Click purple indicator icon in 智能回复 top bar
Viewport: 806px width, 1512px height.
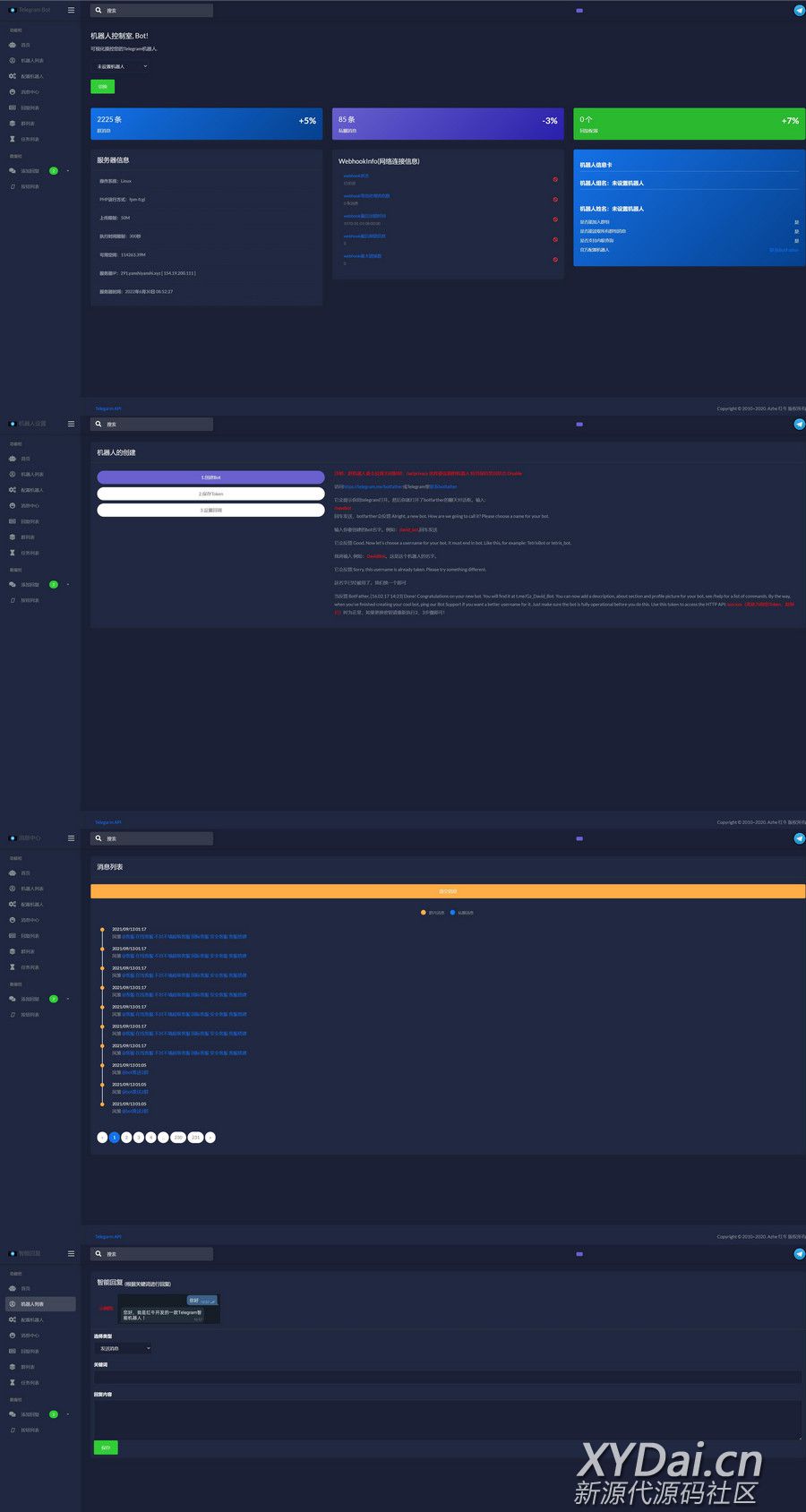(579, 1254)
